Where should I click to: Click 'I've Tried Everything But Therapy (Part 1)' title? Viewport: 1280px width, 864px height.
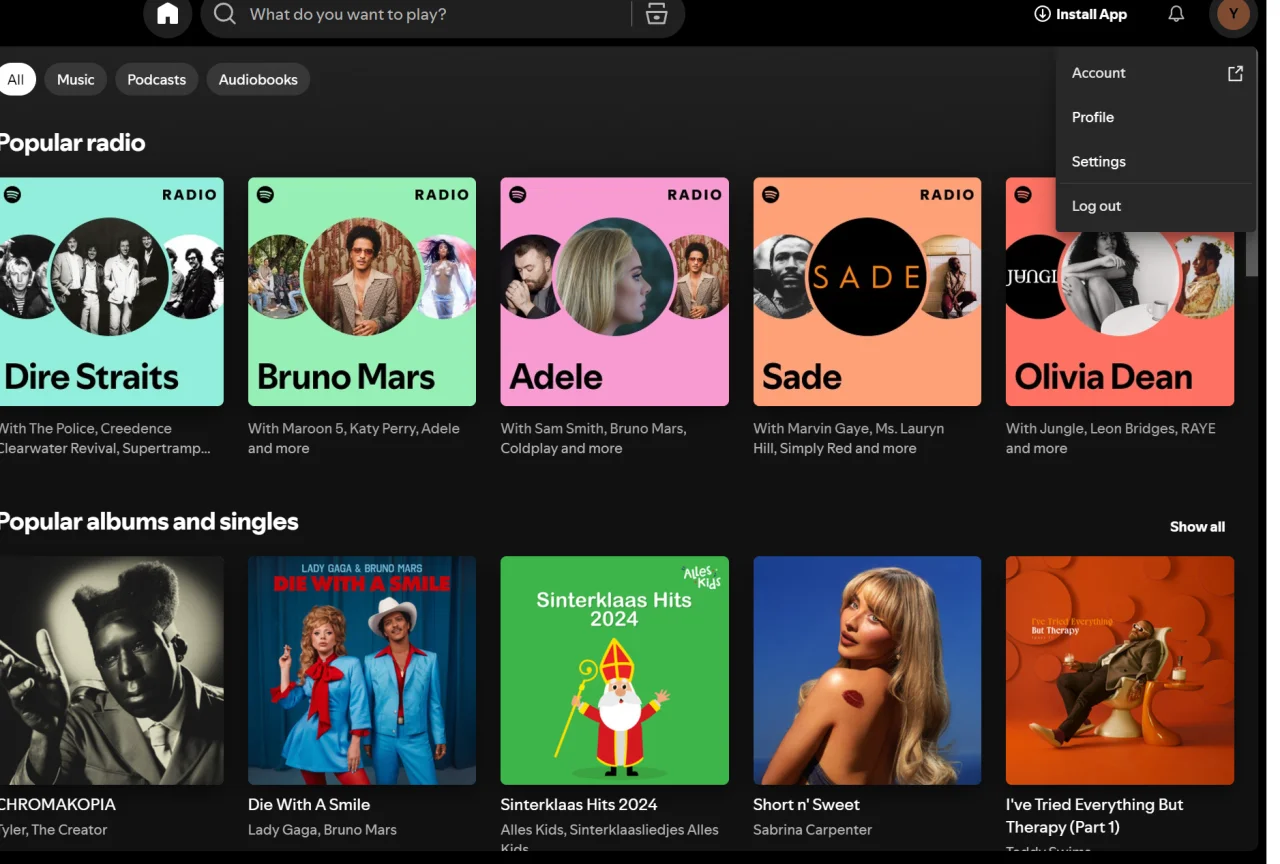1094,816
